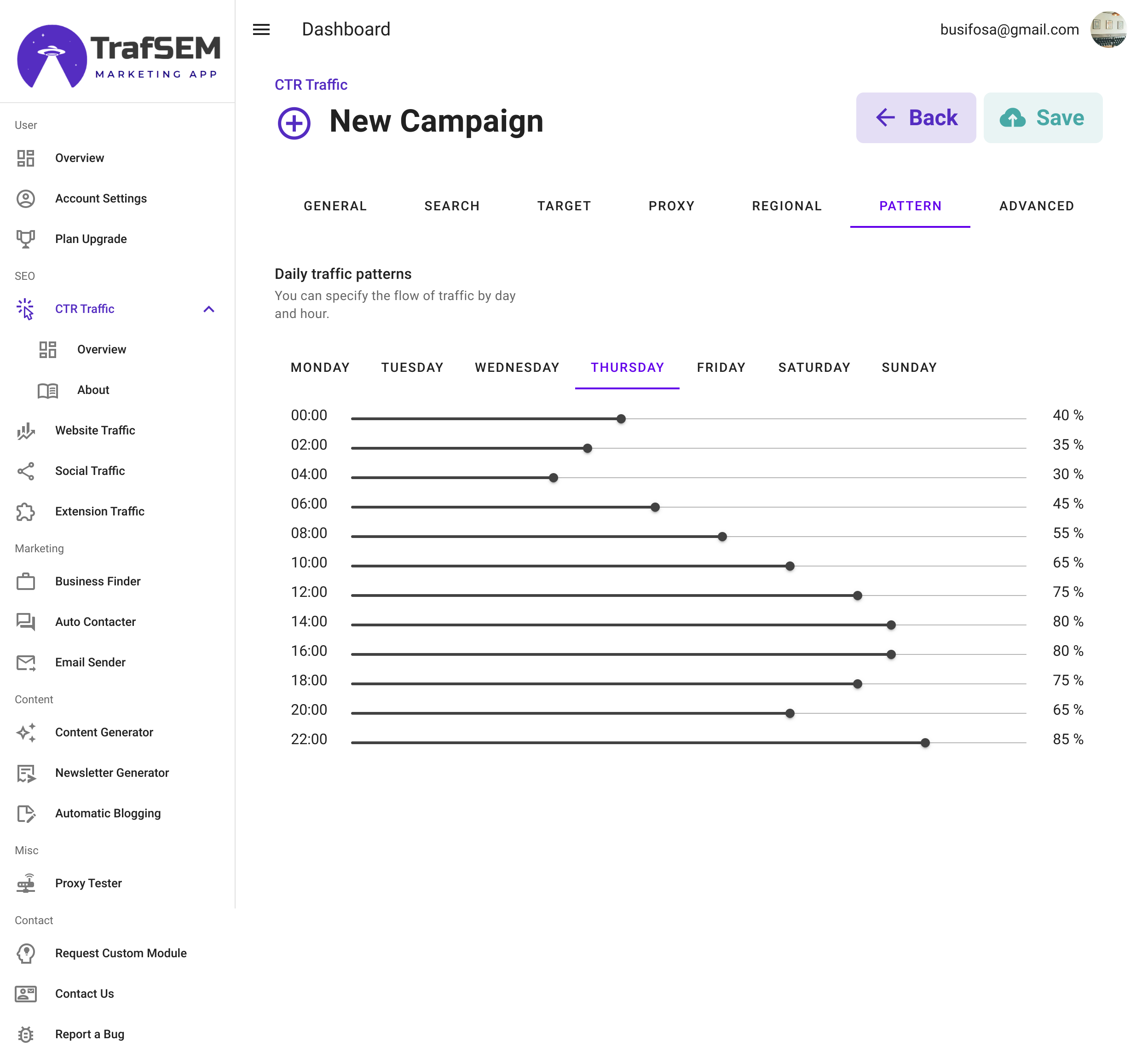Click the Website Traffic chart icon
Image resolution: width=1142 pixels, height=1064 pixels.
[x=26, y=430]
